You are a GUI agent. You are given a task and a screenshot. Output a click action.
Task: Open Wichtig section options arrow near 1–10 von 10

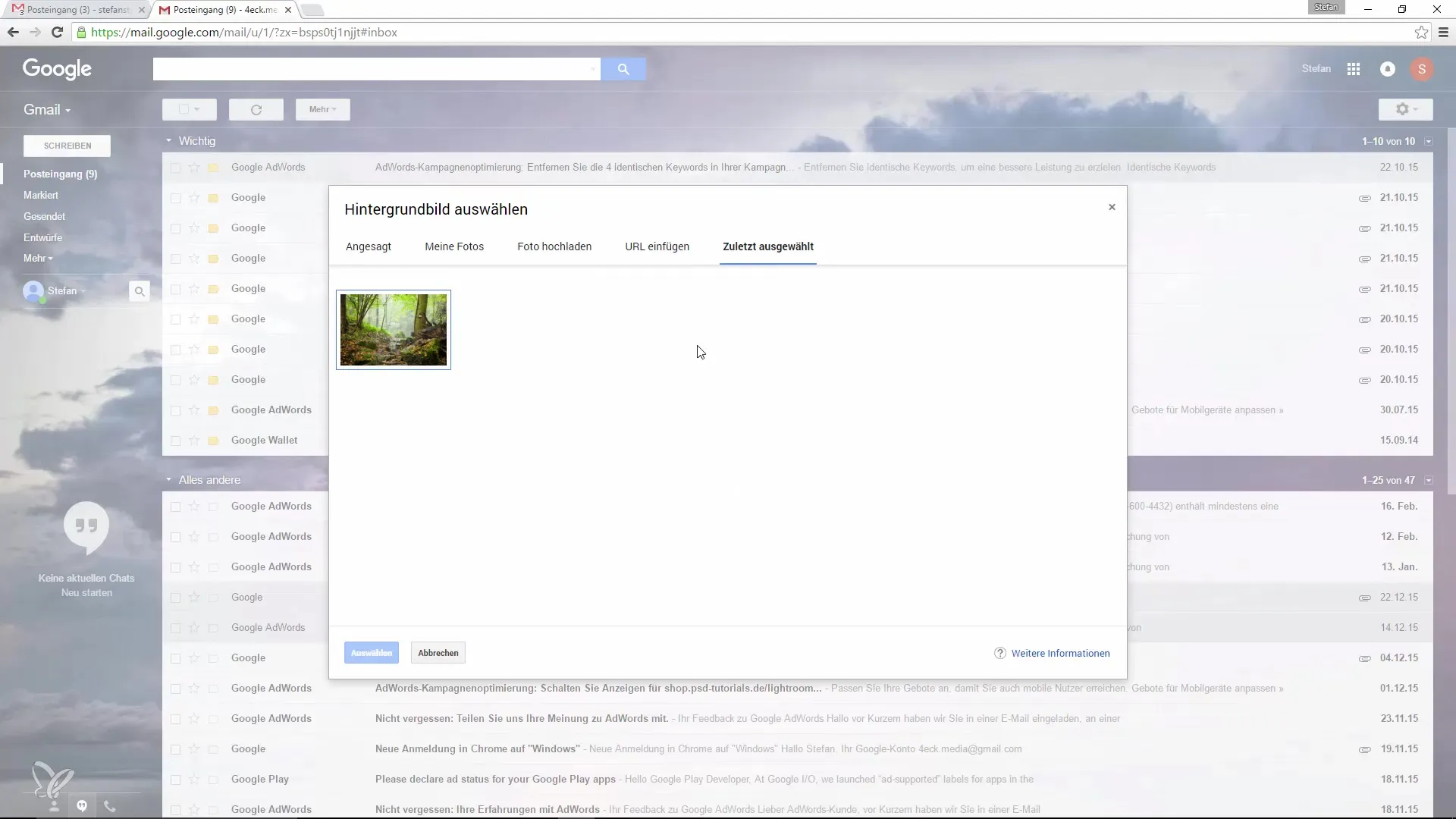[1429, 141]
